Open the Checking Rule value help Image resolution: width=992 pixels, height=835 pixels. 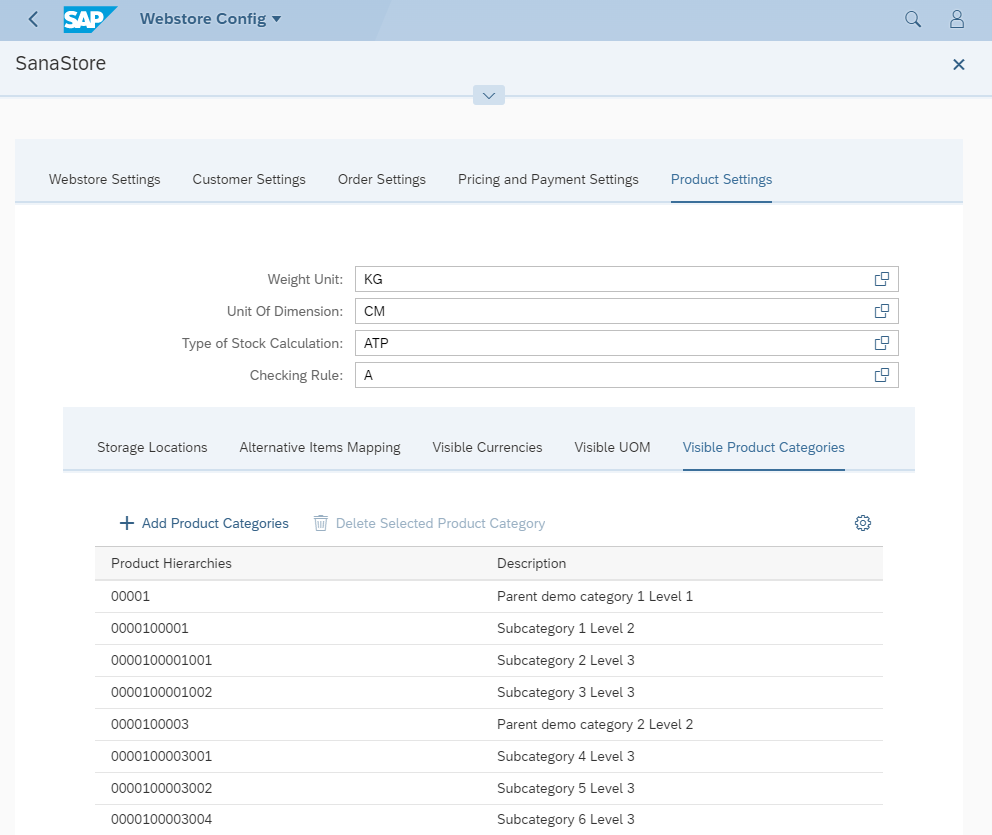pyautogui.click(x=881, y=375)
